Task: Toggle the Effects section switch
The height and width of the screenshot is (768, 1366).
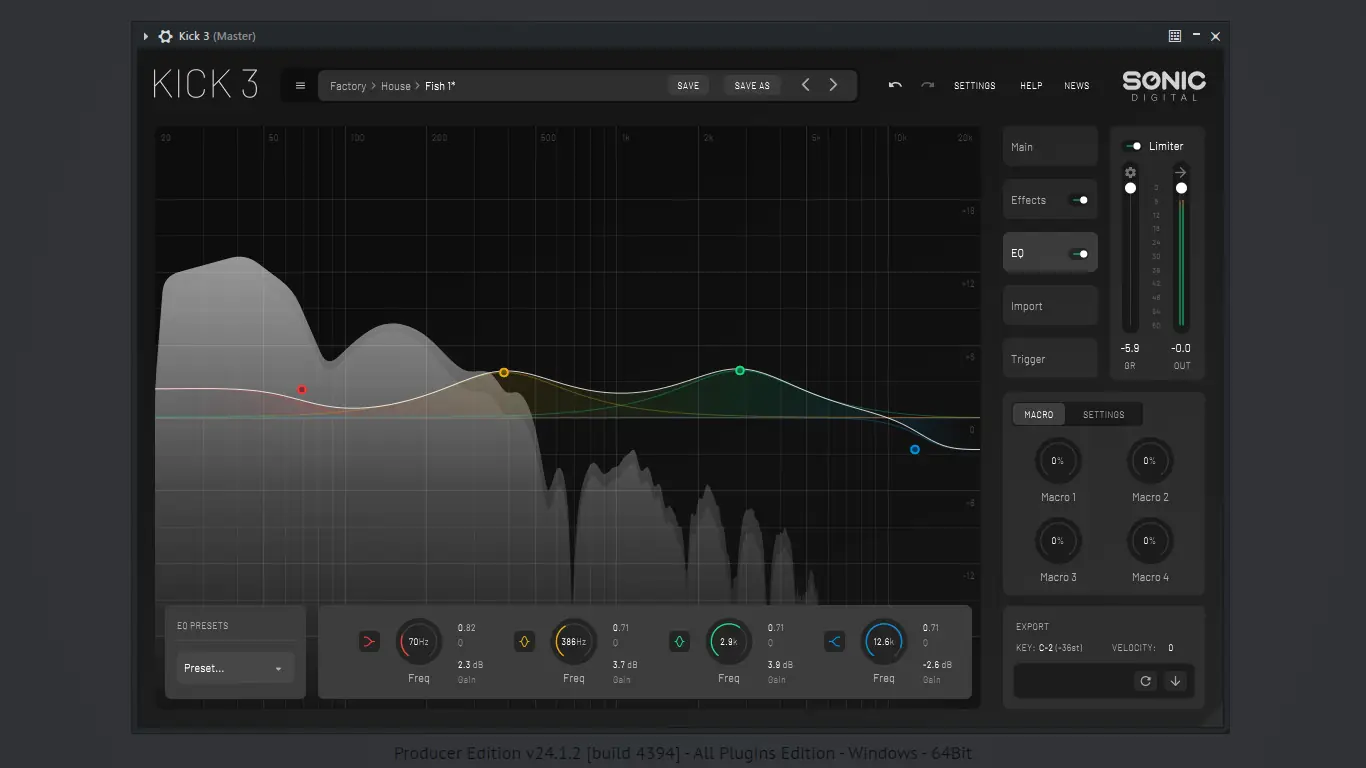Action: (1079, 200)
